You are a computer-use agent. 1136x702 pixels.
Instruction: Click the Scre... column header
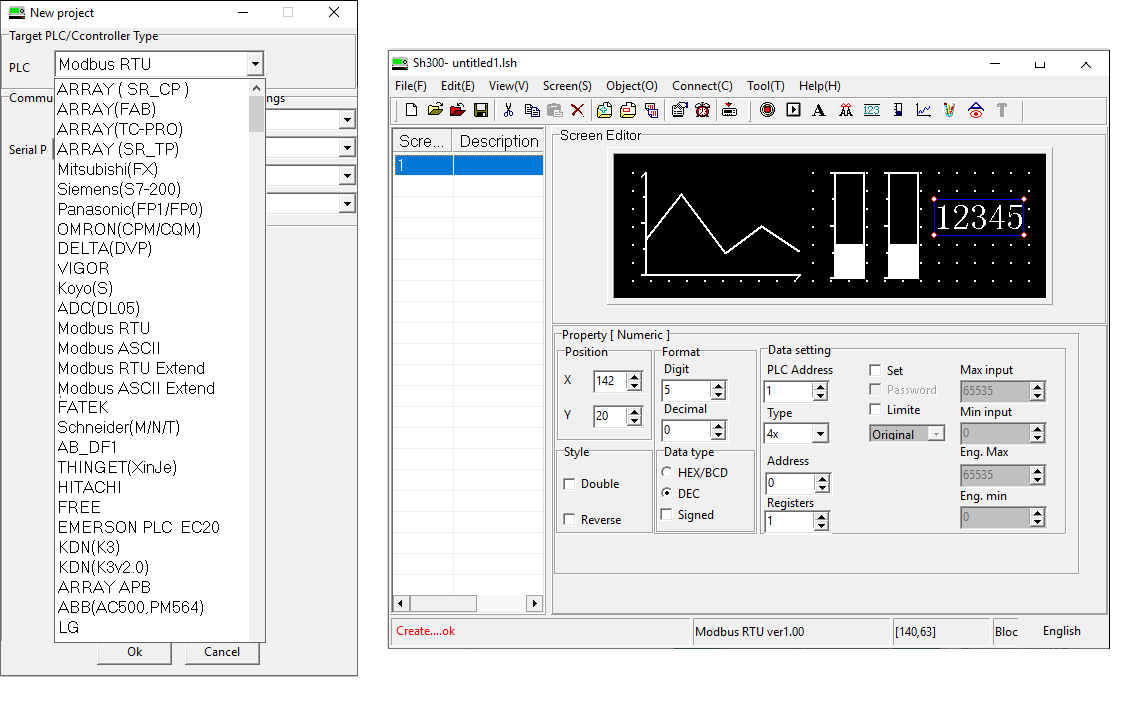pos(422,141)
